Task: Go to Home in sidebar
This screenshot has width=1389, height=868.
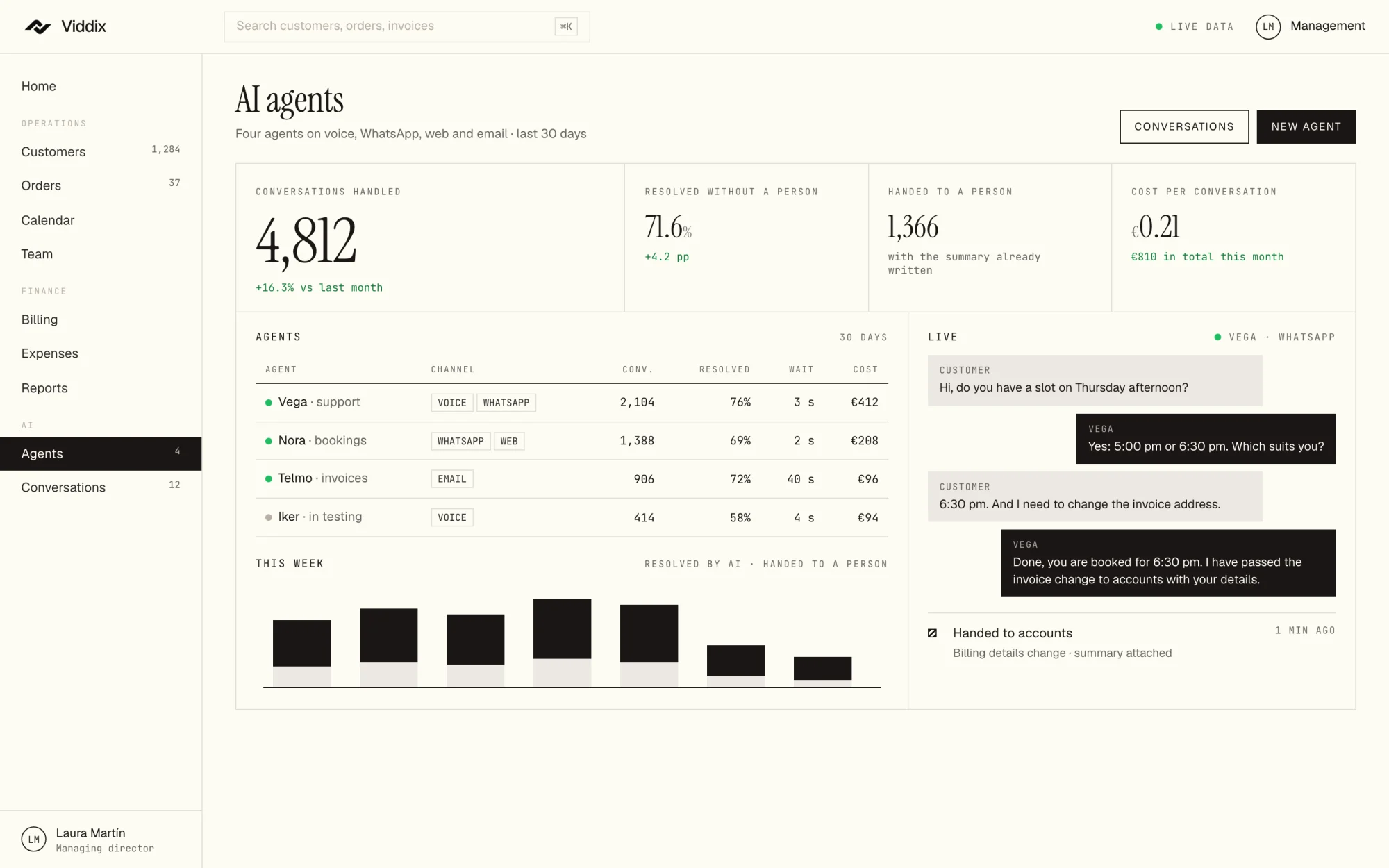Action: click(x=101, y=86)
